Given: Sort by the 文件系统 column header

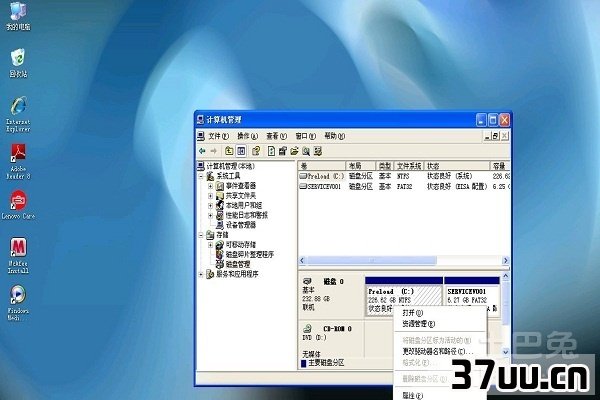Looking at the screenshot, I should point(409,166).
